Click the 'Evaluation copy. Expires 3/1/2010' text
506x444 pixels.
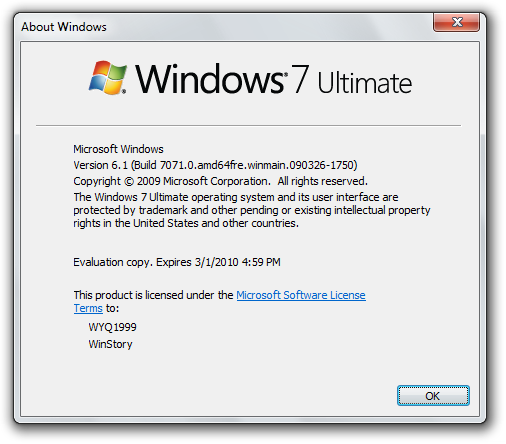[177, 262]
